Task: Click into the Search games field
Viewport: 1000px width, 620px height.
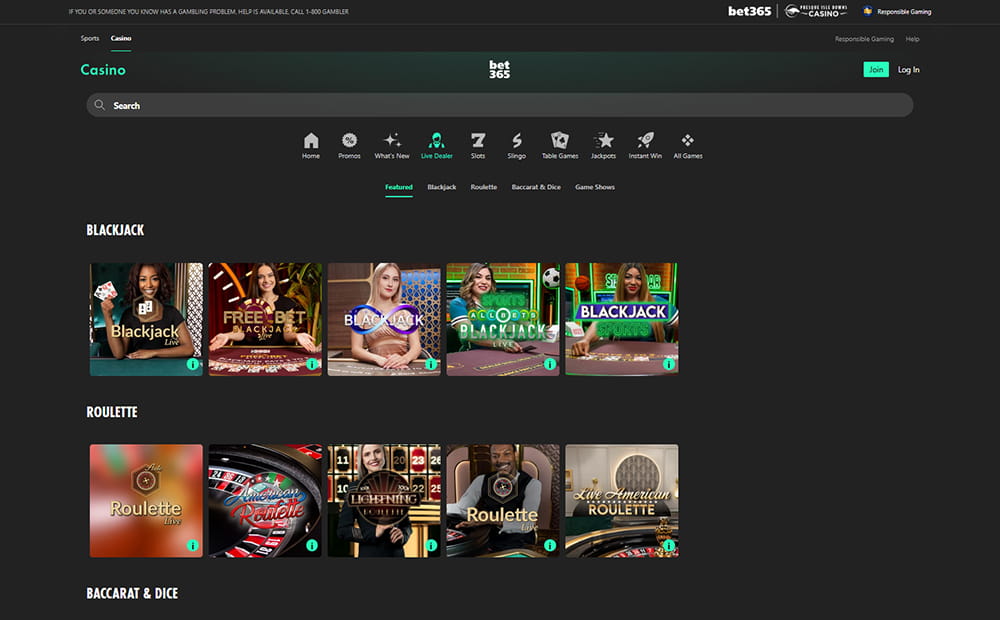Action: pyautogui.click(x=500, y=105)
